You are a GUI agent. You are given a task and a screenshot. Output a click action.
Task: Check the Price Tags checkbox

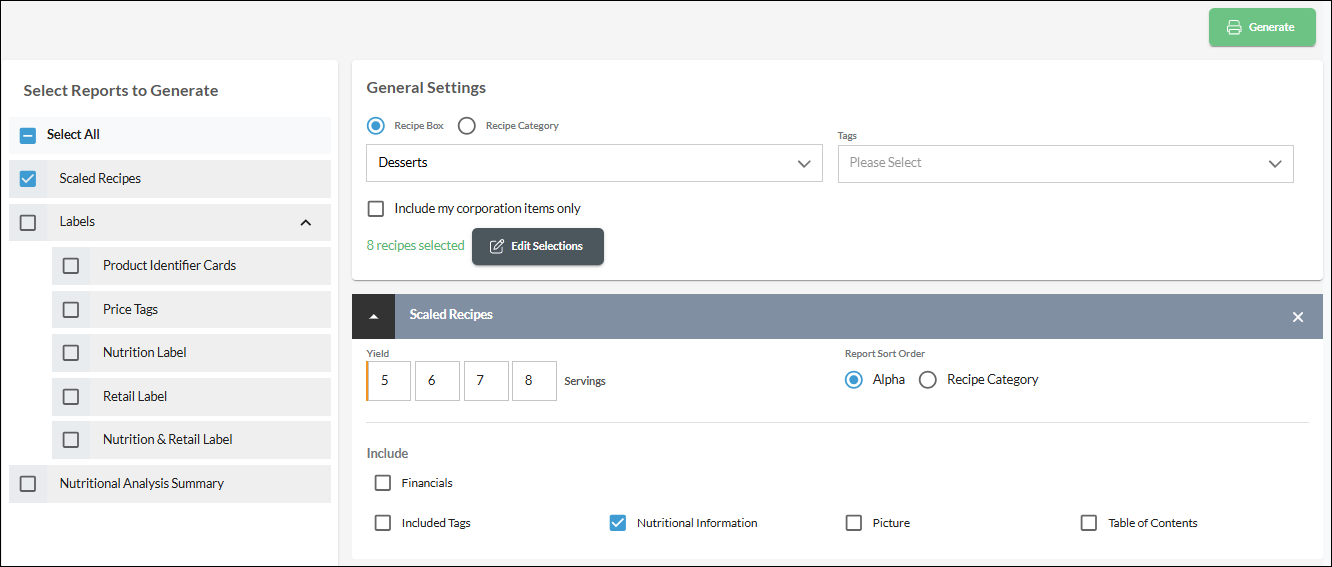tap(71, 310)
